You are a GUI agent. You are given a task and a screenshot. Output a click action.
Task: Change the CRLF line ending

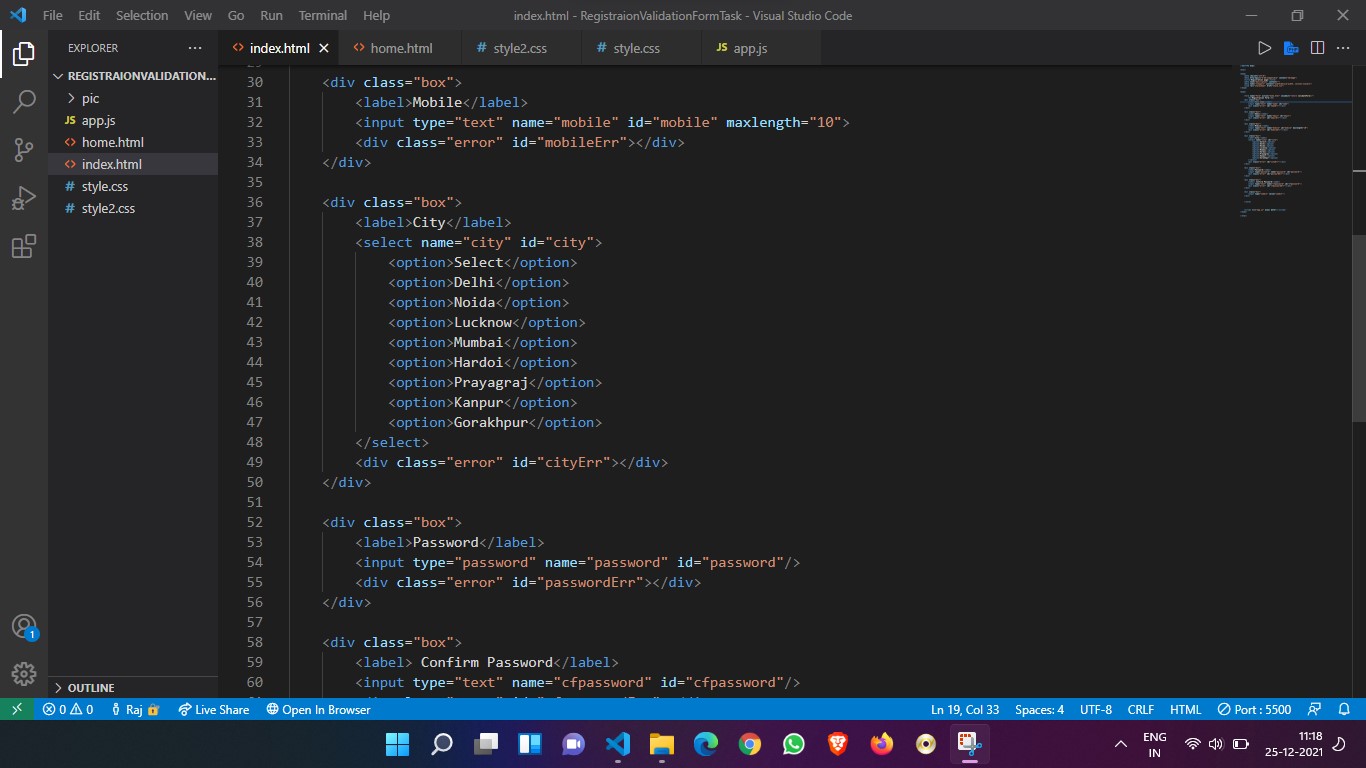[1141, 709]
